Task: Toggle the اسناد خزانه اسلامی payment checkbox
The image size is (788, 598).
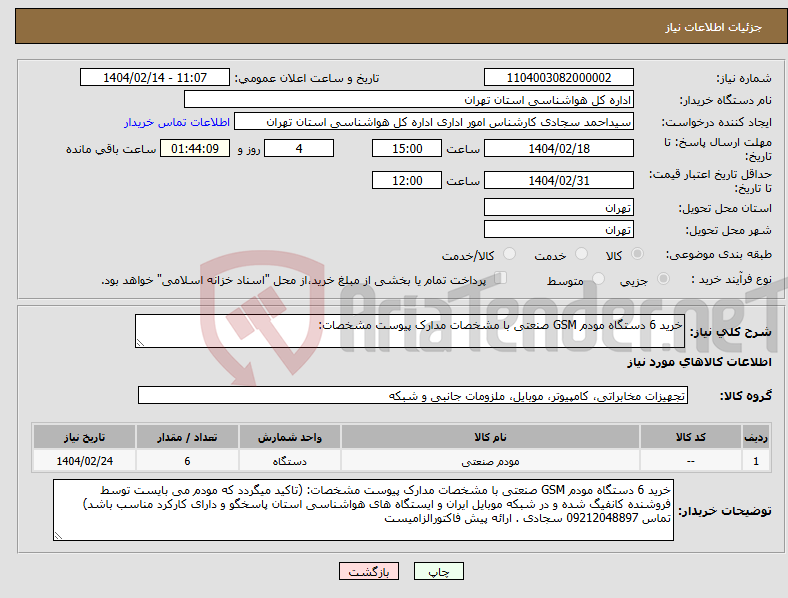Action: 500,277
